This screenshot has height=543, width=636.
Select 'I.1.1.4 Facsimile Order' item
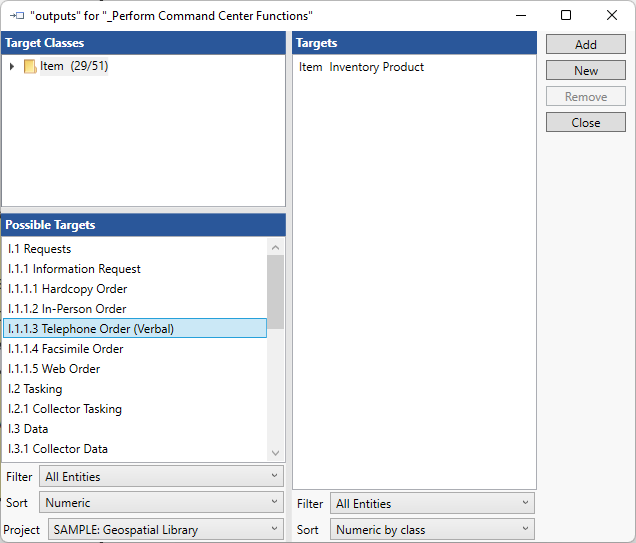(66, 349)
